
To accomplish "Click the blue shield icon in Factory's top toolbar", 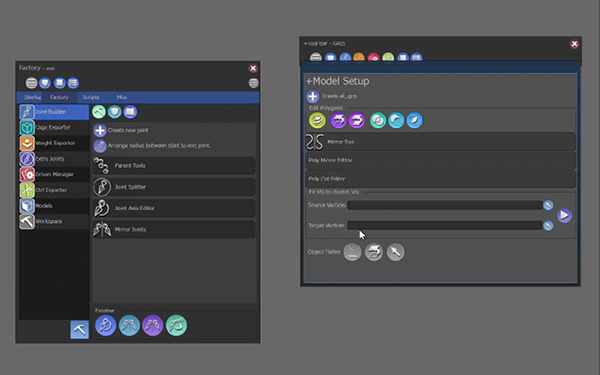I will coord(45,83).
